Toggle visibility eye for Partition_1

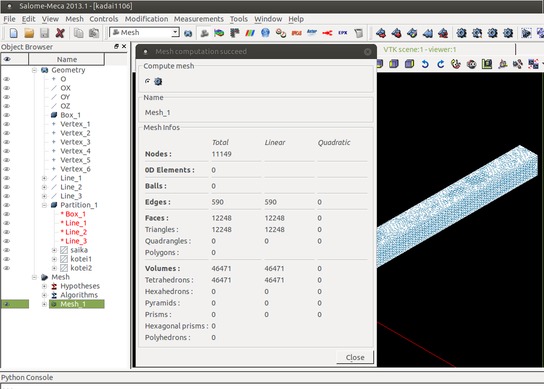pos(7,205)
